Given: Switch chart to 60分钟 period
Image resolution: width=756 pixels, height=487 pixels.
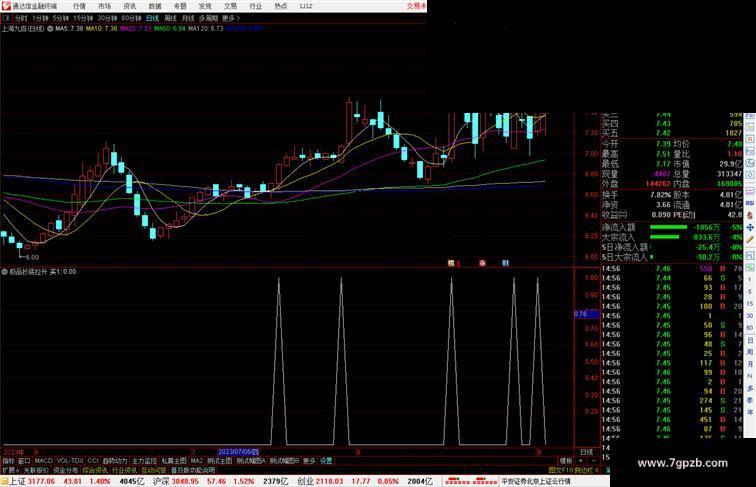Looking at the screenshot, I should point(131,18).
